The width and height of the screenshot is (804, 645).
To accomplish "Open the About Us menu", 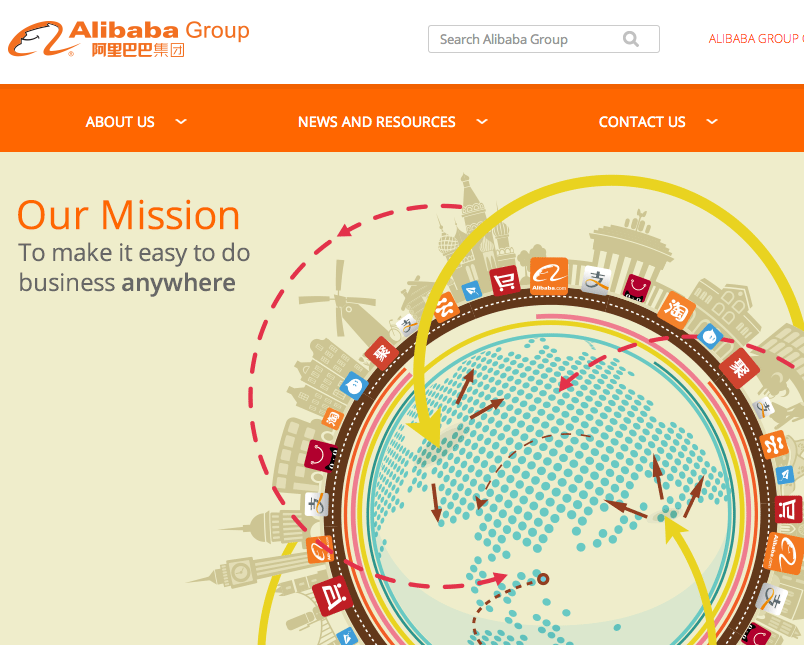I will tap(120, 122).
